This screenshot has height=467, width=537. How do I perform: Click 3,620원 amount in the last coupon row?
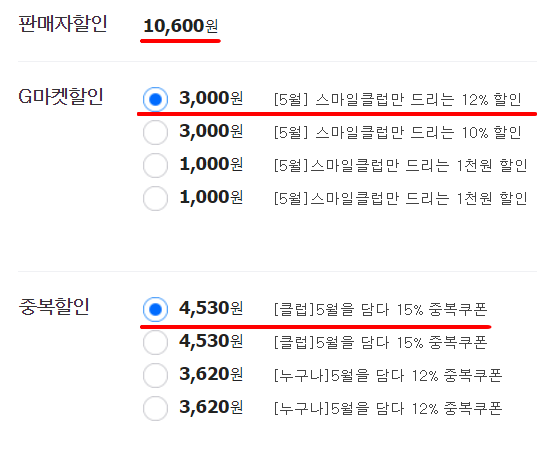pos(211,407)
